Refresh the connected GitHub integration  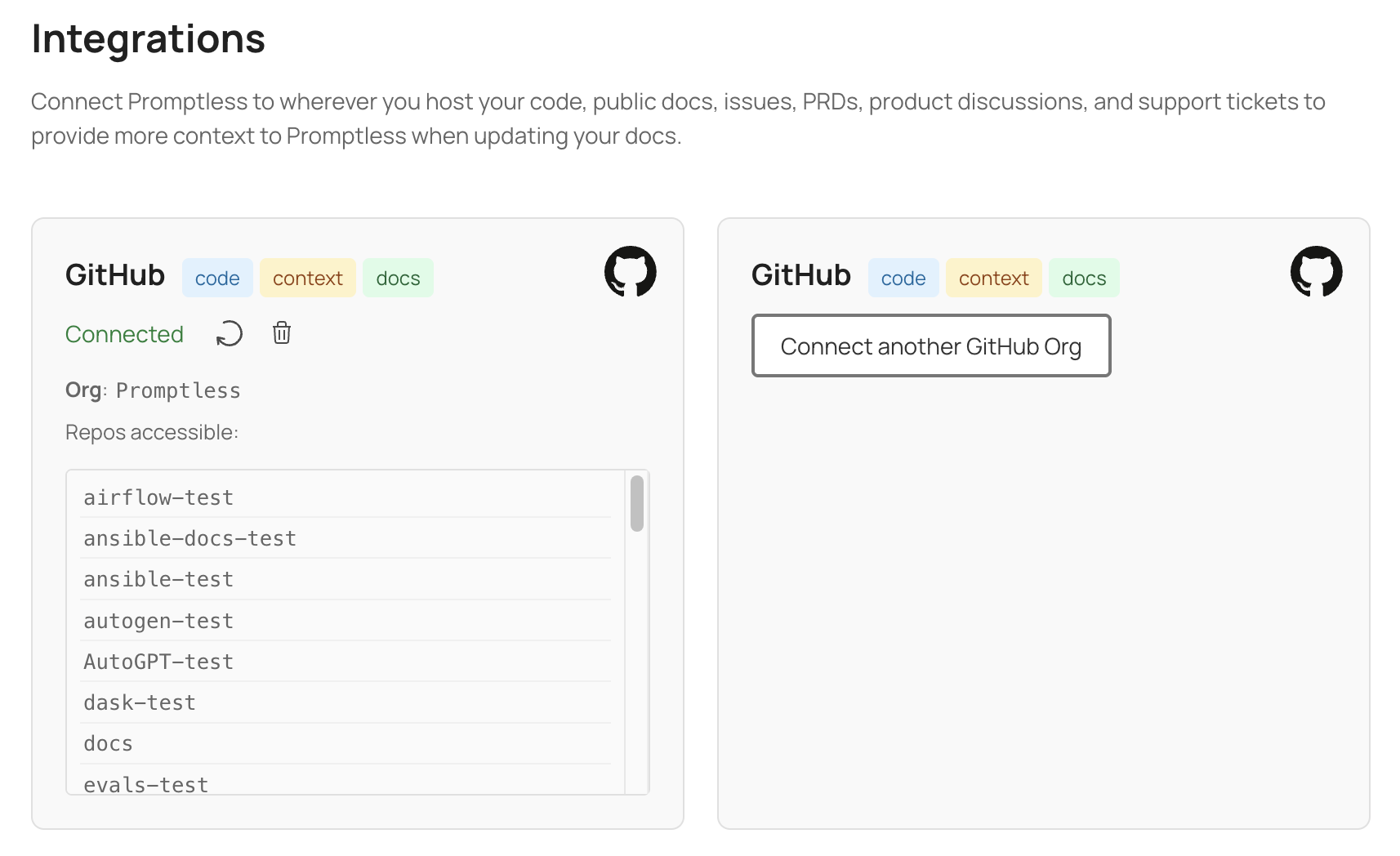pyautogui.click(x=229, y=333)
